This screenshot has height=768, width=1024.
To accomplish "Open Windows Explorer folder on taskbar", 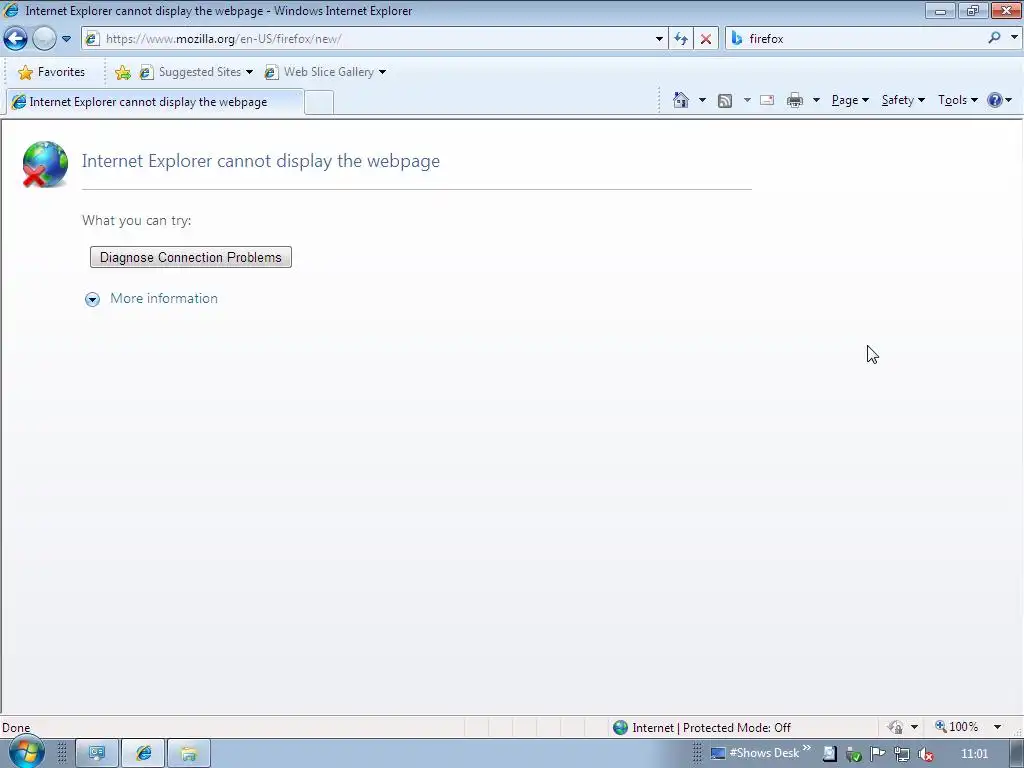I will coord(189,754).
